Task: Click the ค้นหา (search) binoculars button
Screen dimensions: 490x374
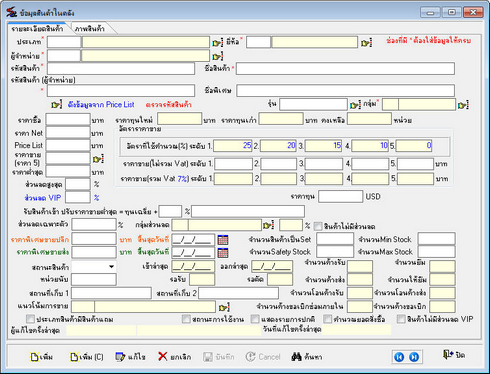Action: [x=307, y=357]
